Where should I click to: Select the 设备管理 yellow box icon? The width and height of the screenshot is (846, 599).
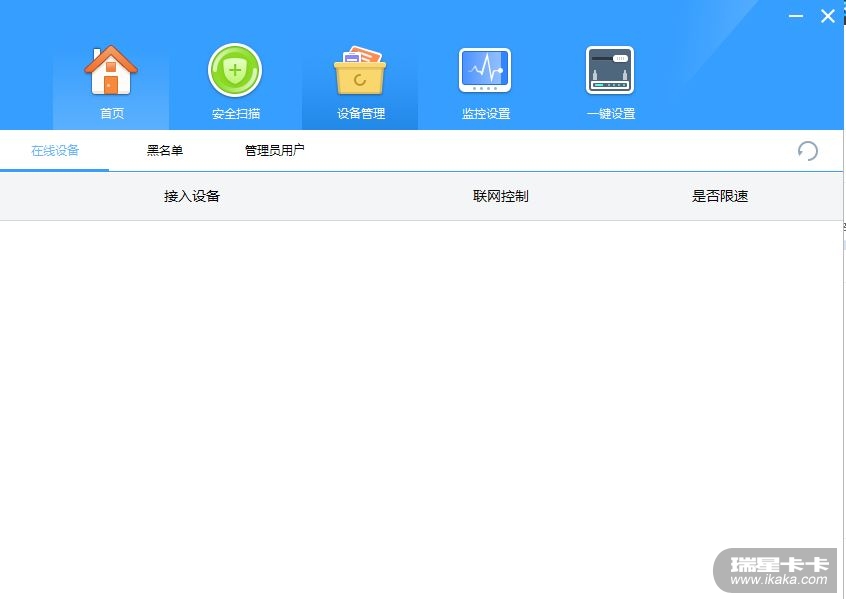pos(360,71)
